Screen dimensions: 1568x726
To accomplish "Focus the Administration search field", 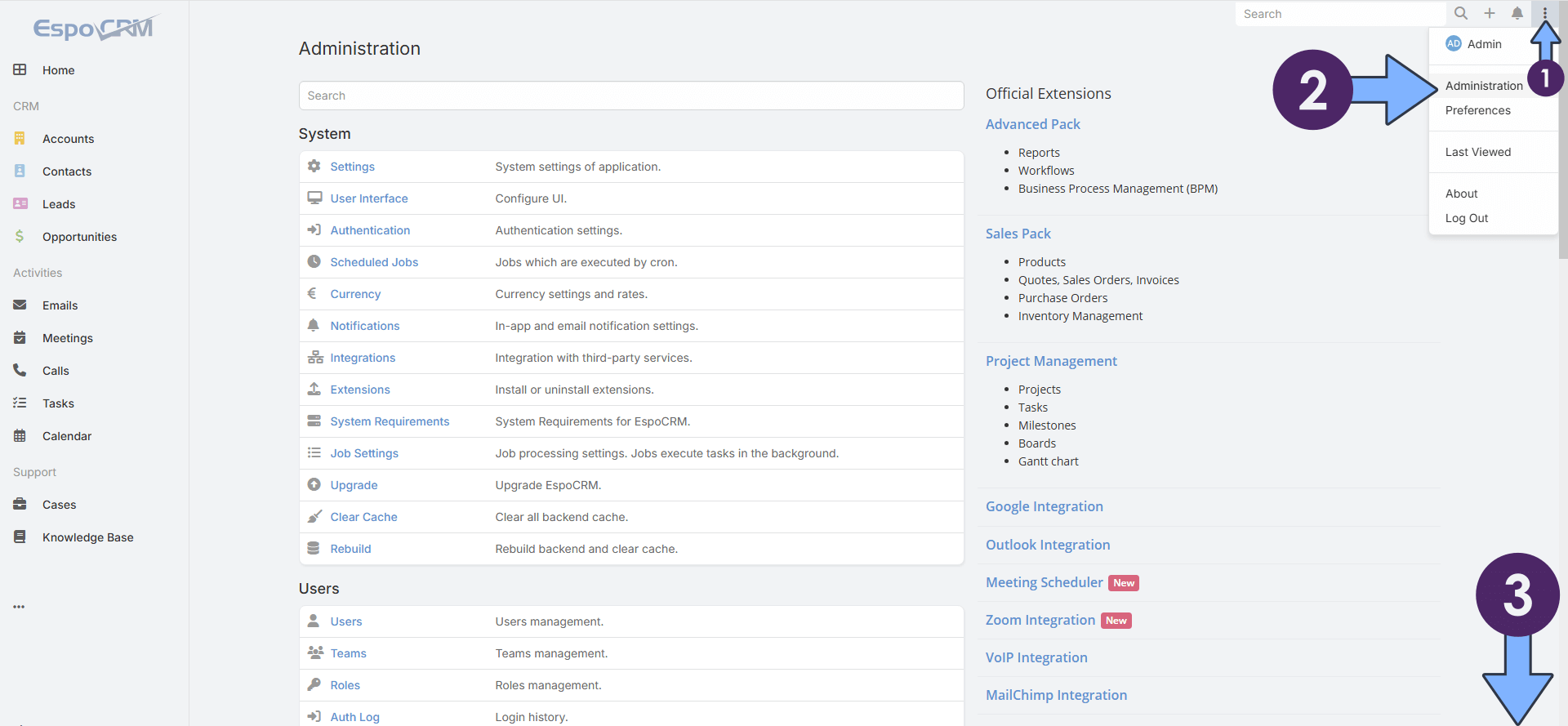I will 631,96.
